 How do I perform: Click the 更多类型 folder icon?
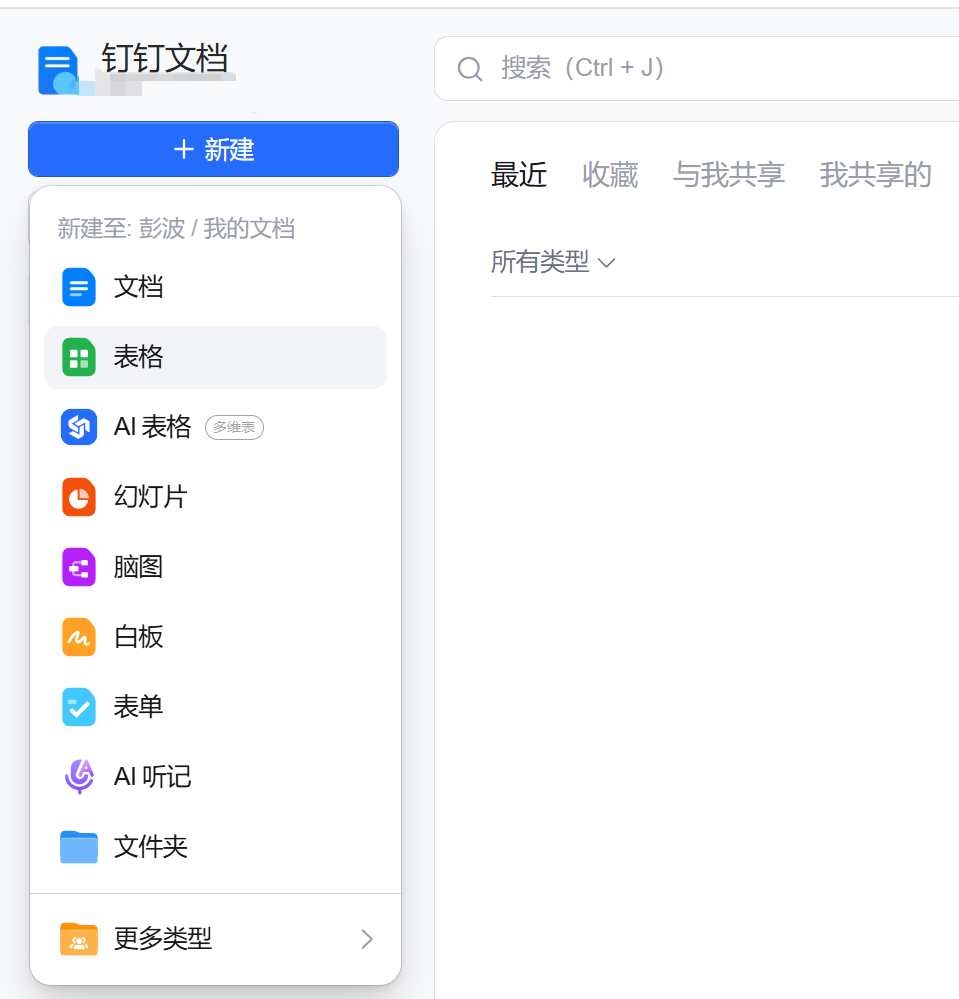point(79,939)
